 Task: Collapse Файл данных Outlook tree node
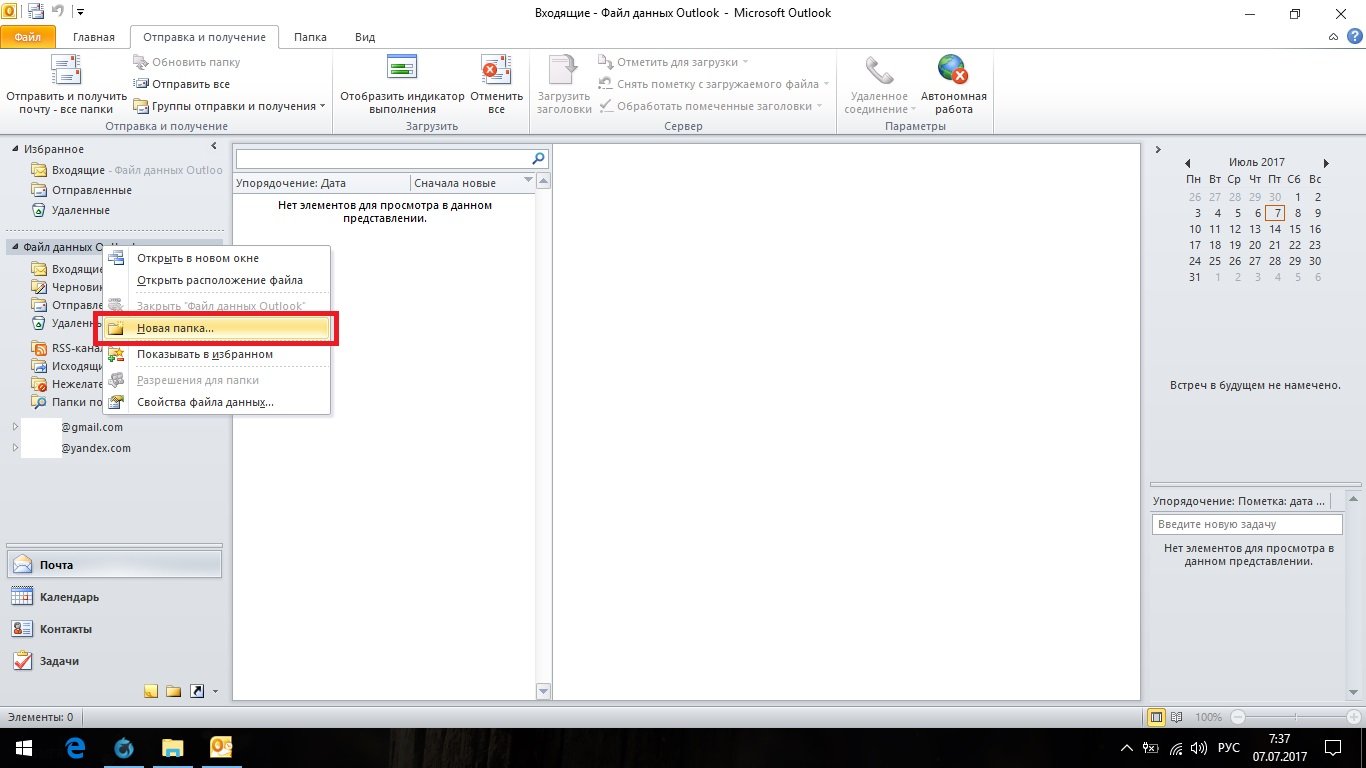pyautogui.click(x=15, y=247)
